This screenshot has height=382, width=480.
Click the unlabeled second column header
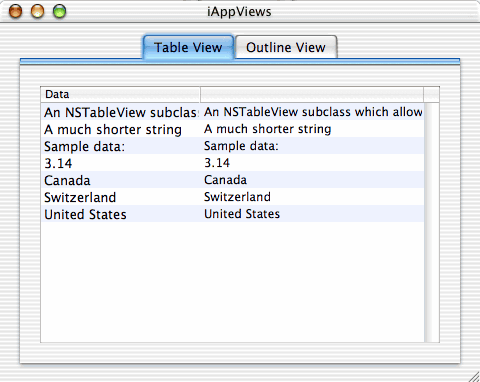[x=312, y=94]
